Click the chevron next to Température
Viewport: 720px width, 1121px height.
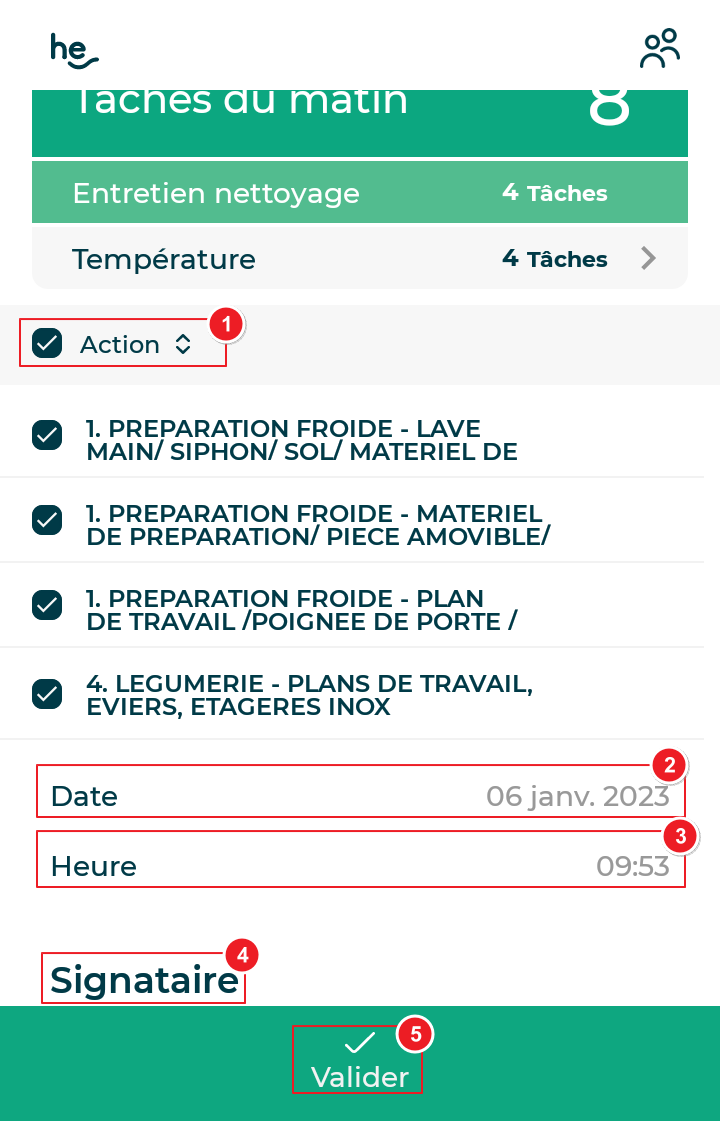click(649, 258)
